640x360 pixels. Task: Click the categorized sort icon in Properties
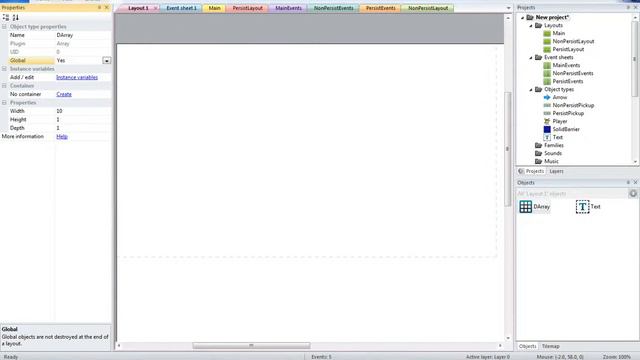click(x=6, y=18)
